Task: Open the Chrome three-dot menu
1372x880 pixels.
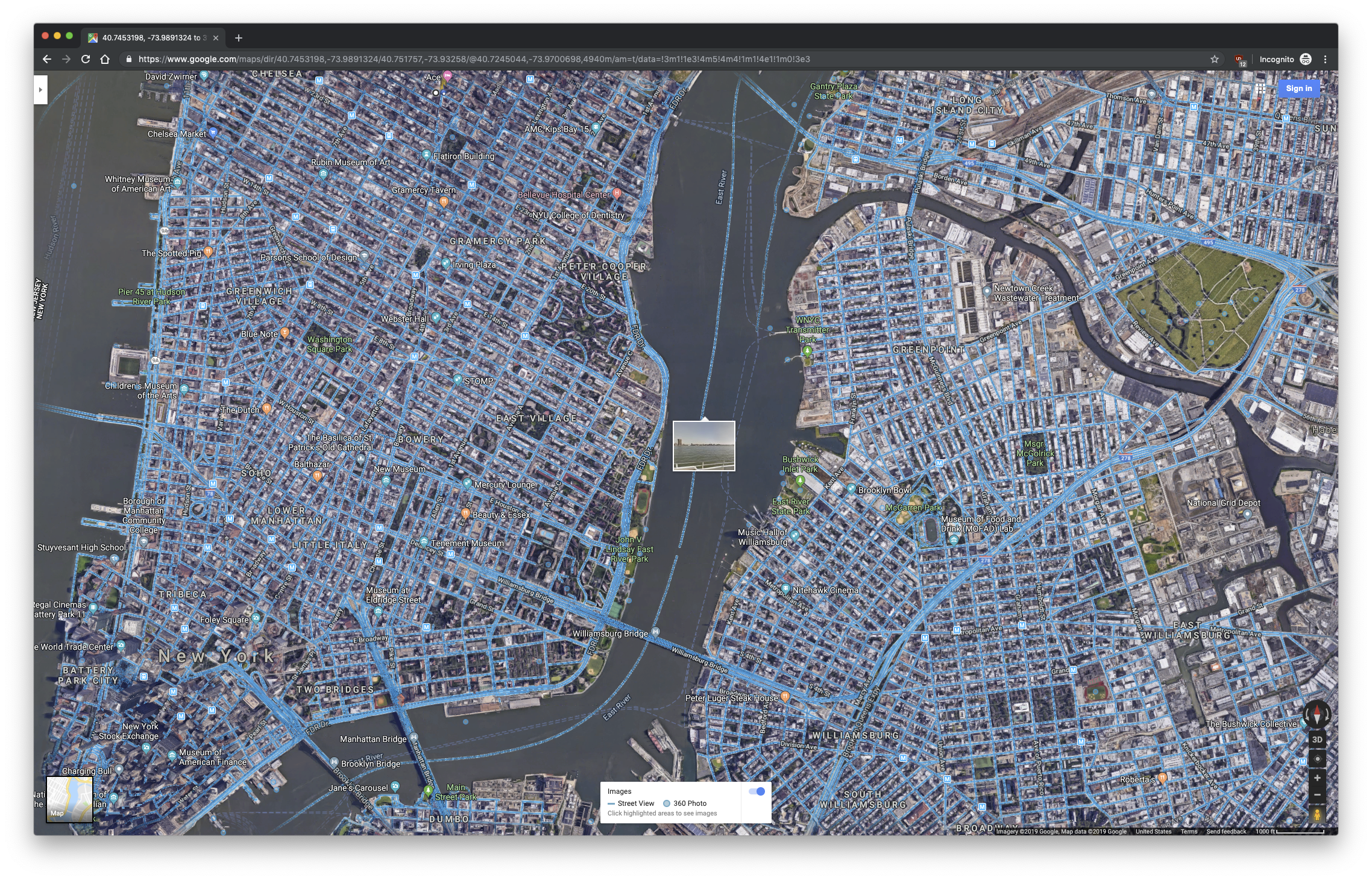Action: [x=1325, y=59]
